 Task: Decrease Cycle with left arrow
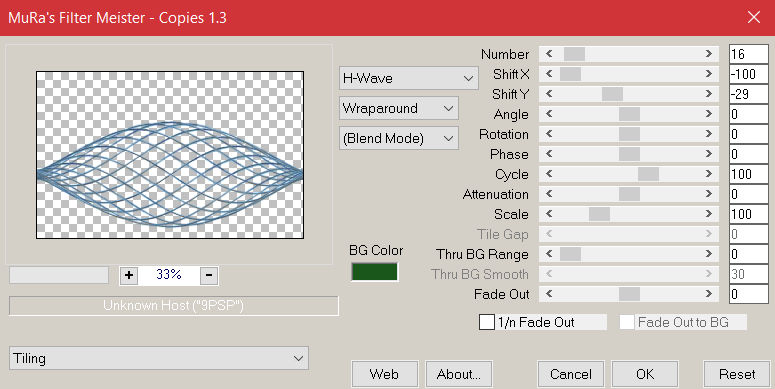click(x=549, y=174)
